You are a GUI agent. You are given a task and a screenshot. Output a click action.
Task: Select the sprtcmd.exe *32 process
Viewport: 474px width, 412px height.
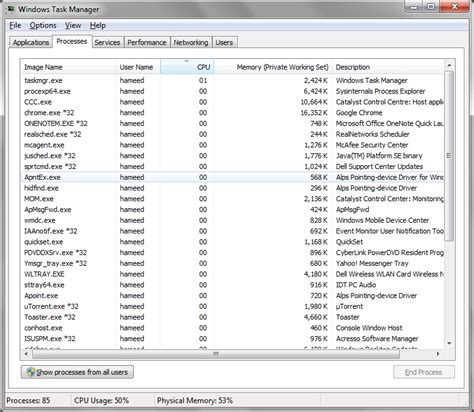pos(232,166)
